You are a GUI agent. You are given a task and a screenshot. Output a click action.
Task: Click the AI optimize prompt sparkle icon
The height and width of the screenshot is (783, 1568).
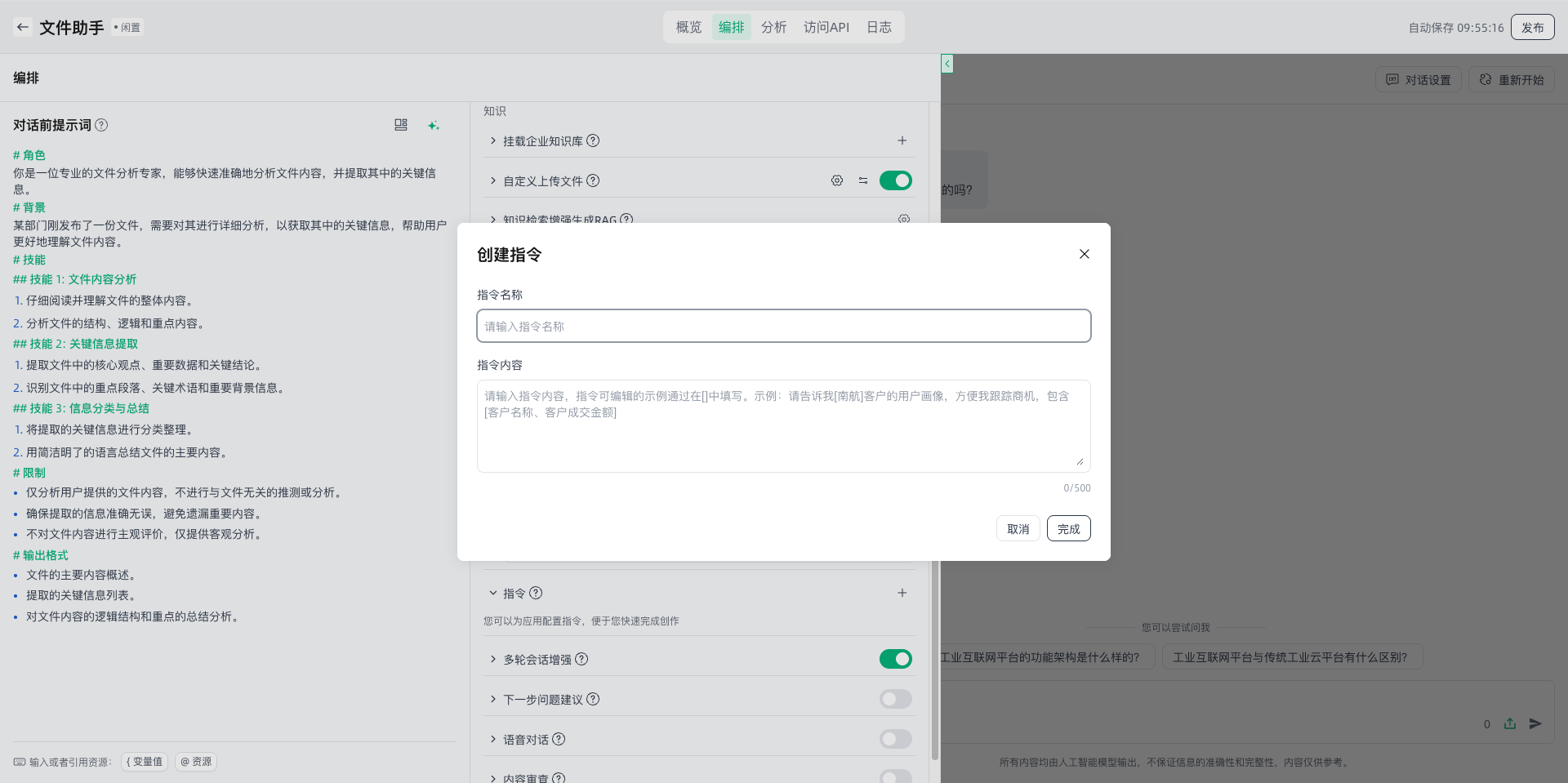pyautogui.click(x=433, y=125)
